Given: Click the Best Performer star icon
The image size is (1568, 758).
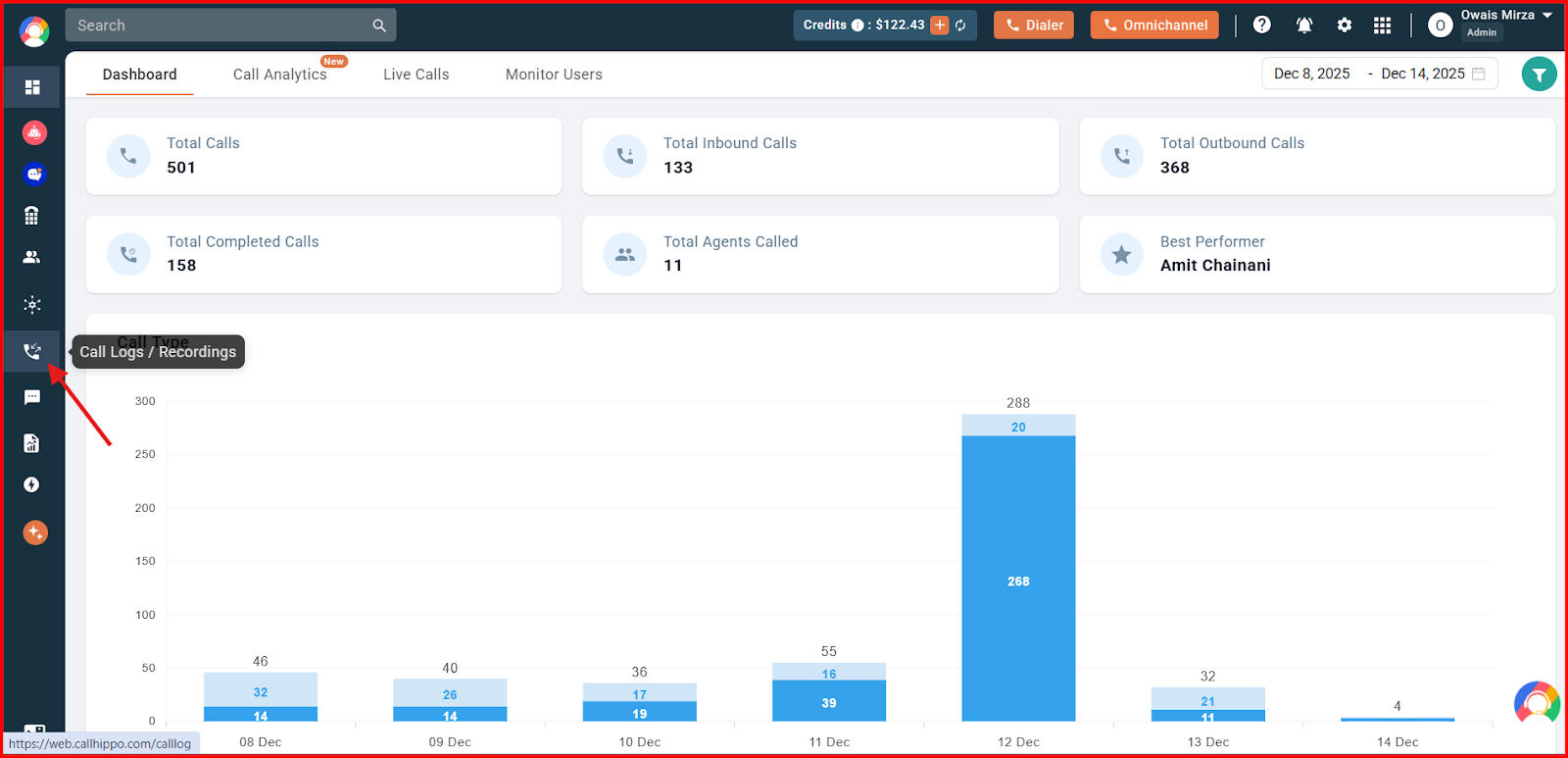Looking at the screenshot, I should (x=1122, y=255).
